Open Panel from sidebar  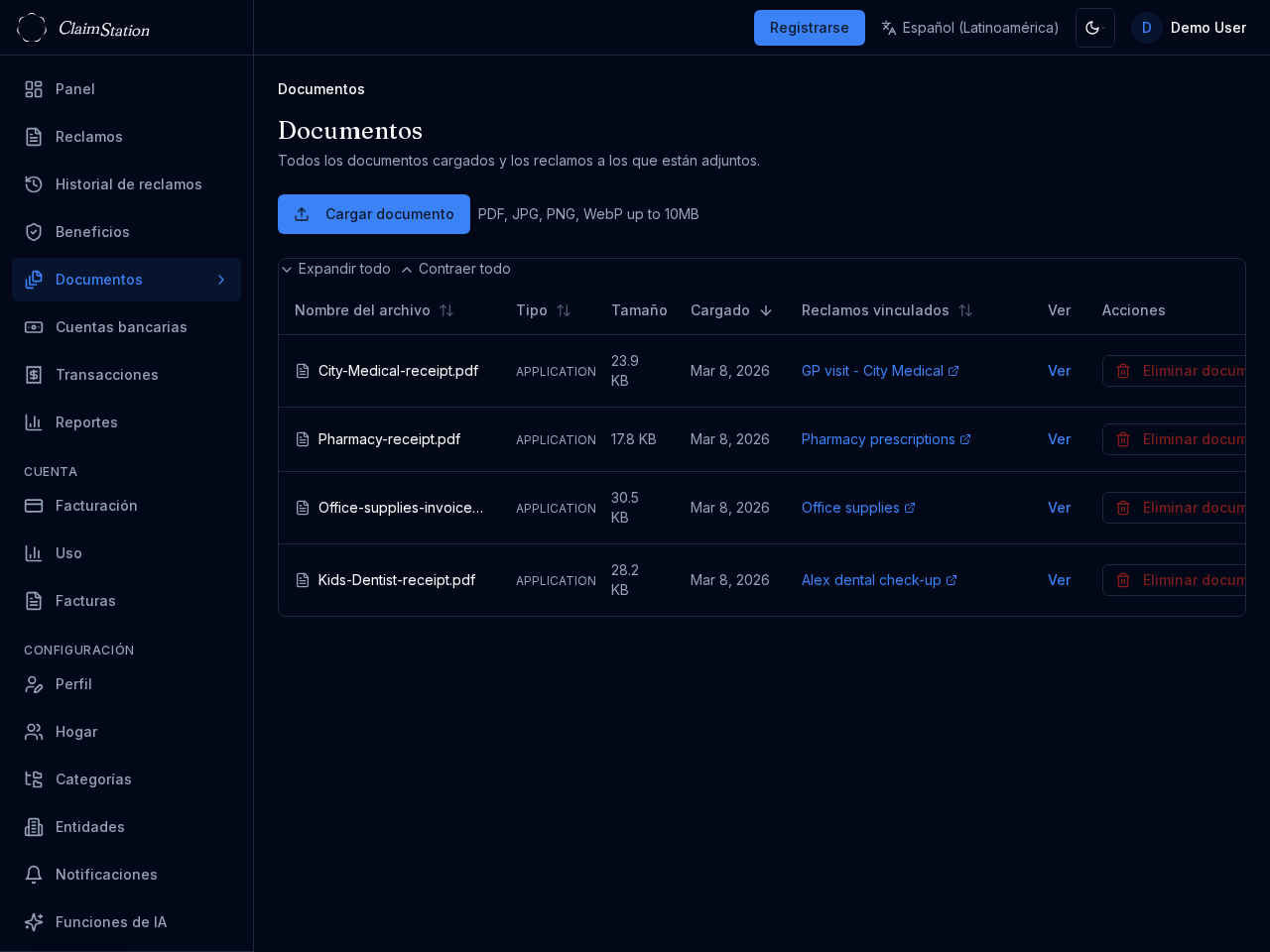[x=74, y=89]
